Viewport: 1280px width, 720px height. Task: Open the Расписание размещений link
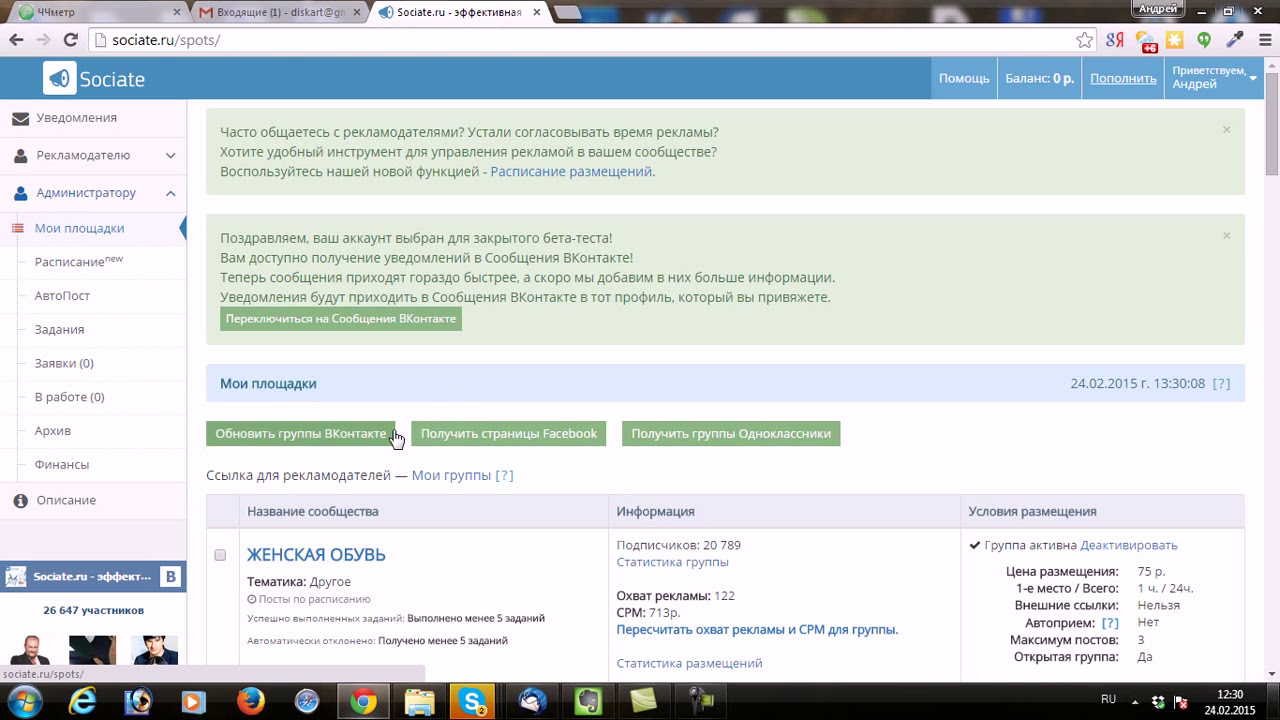pos(571,172)
